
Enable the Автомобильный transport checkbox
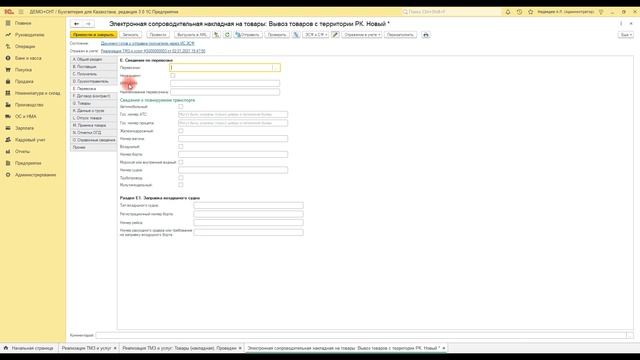(181, 107)
